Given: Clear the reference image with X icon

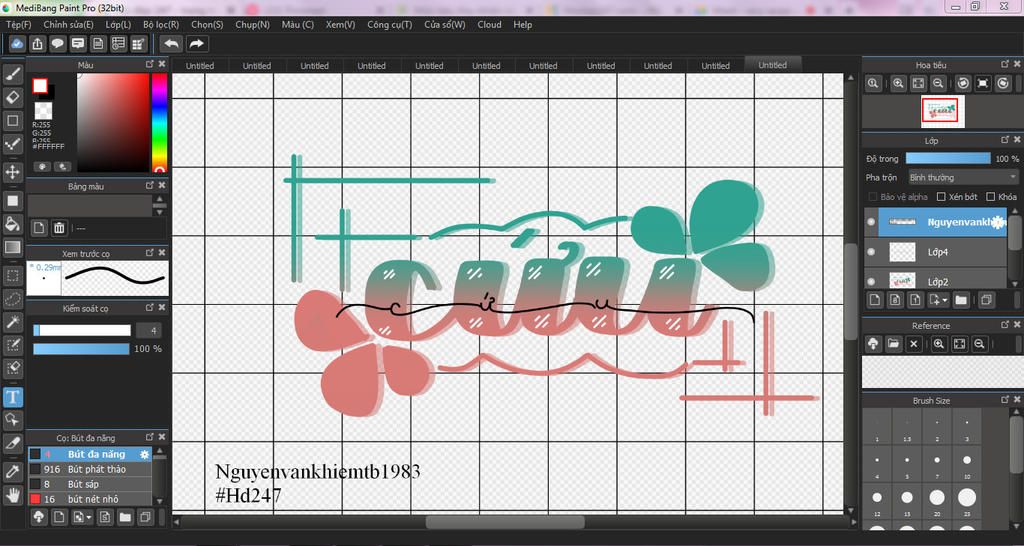Looking at the screenshot, I should pyautogui.click(x=914, y=344).
